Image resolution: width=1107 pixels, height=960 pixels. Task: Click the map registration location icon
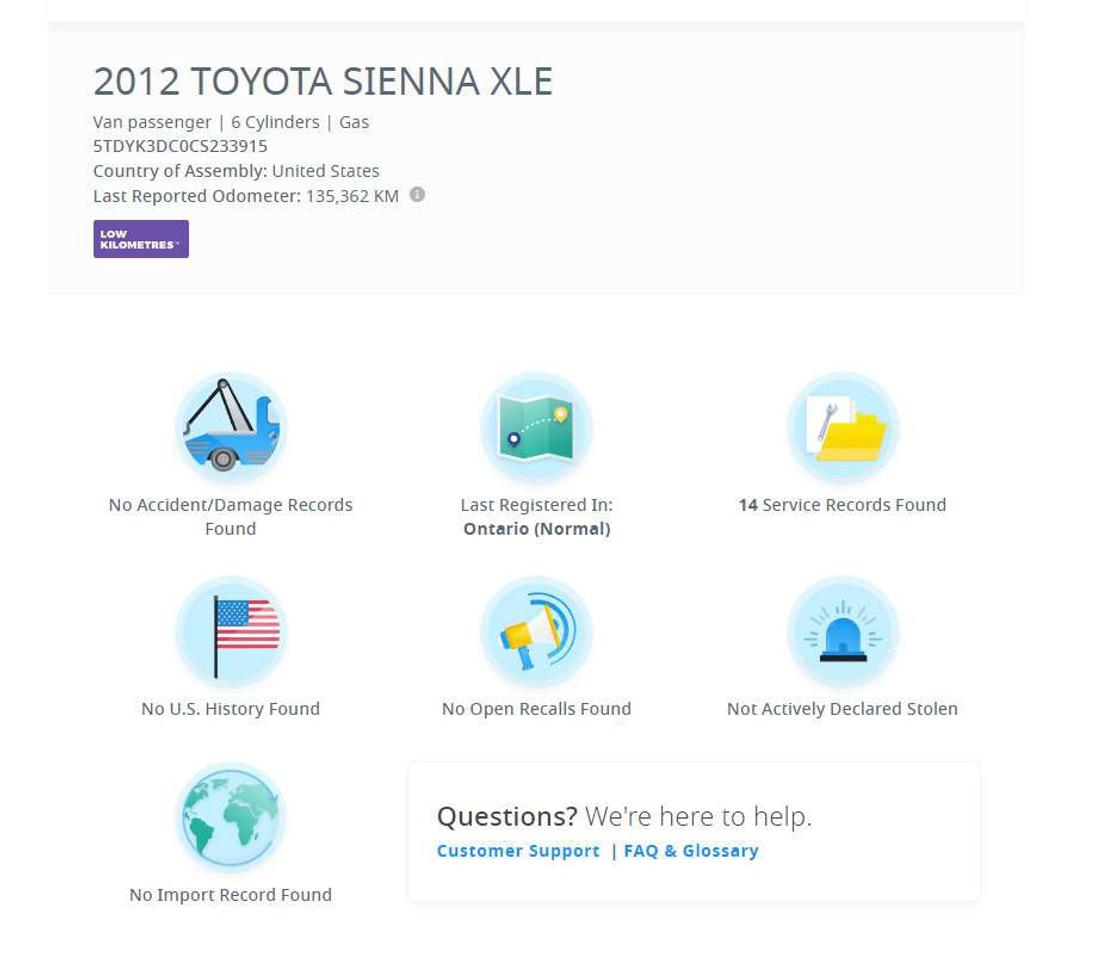(x=537, y=428)
